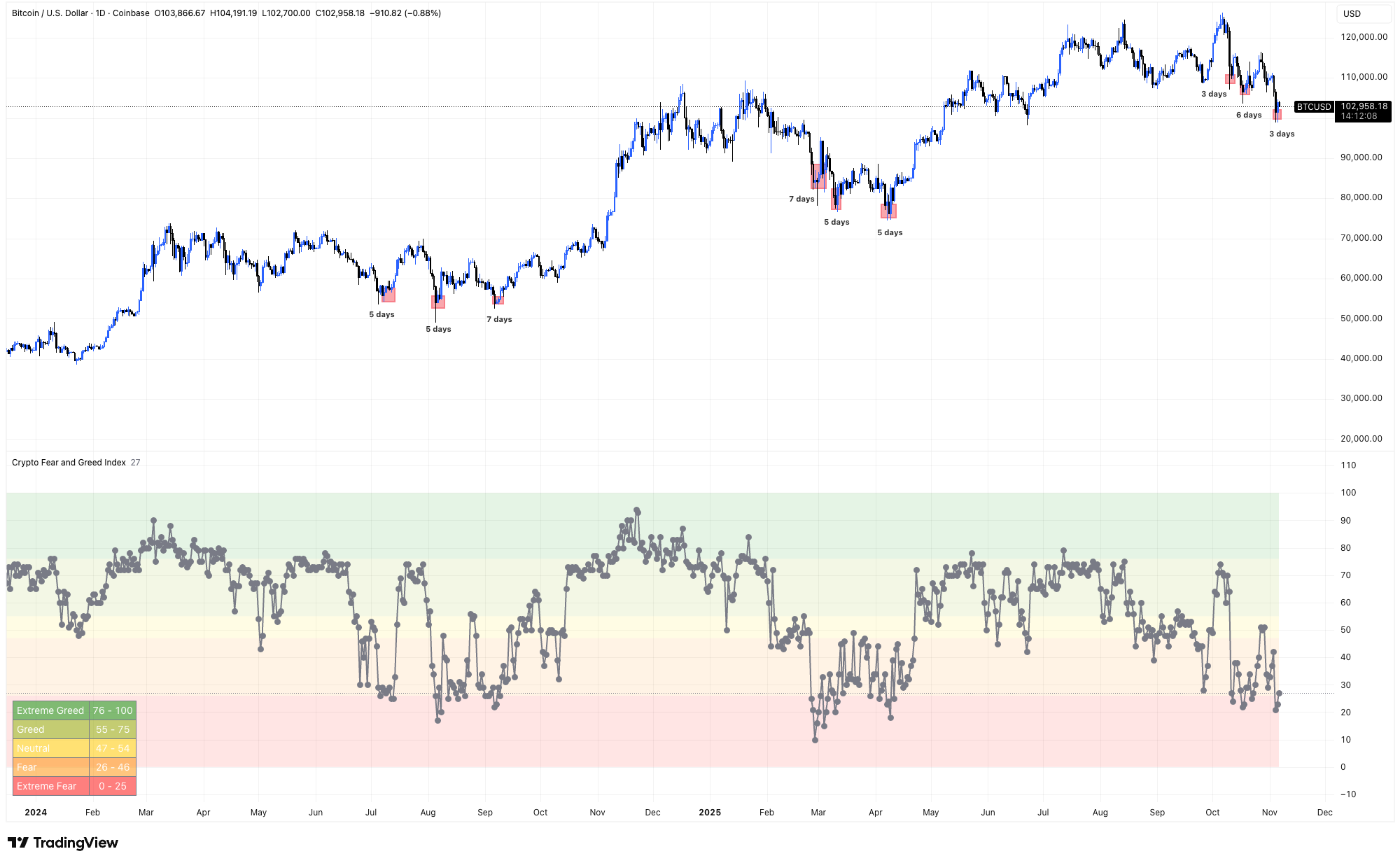1400x863 pixels.
Task: Click the red box above April 2025 "5 days"
Action: point(888,211)
